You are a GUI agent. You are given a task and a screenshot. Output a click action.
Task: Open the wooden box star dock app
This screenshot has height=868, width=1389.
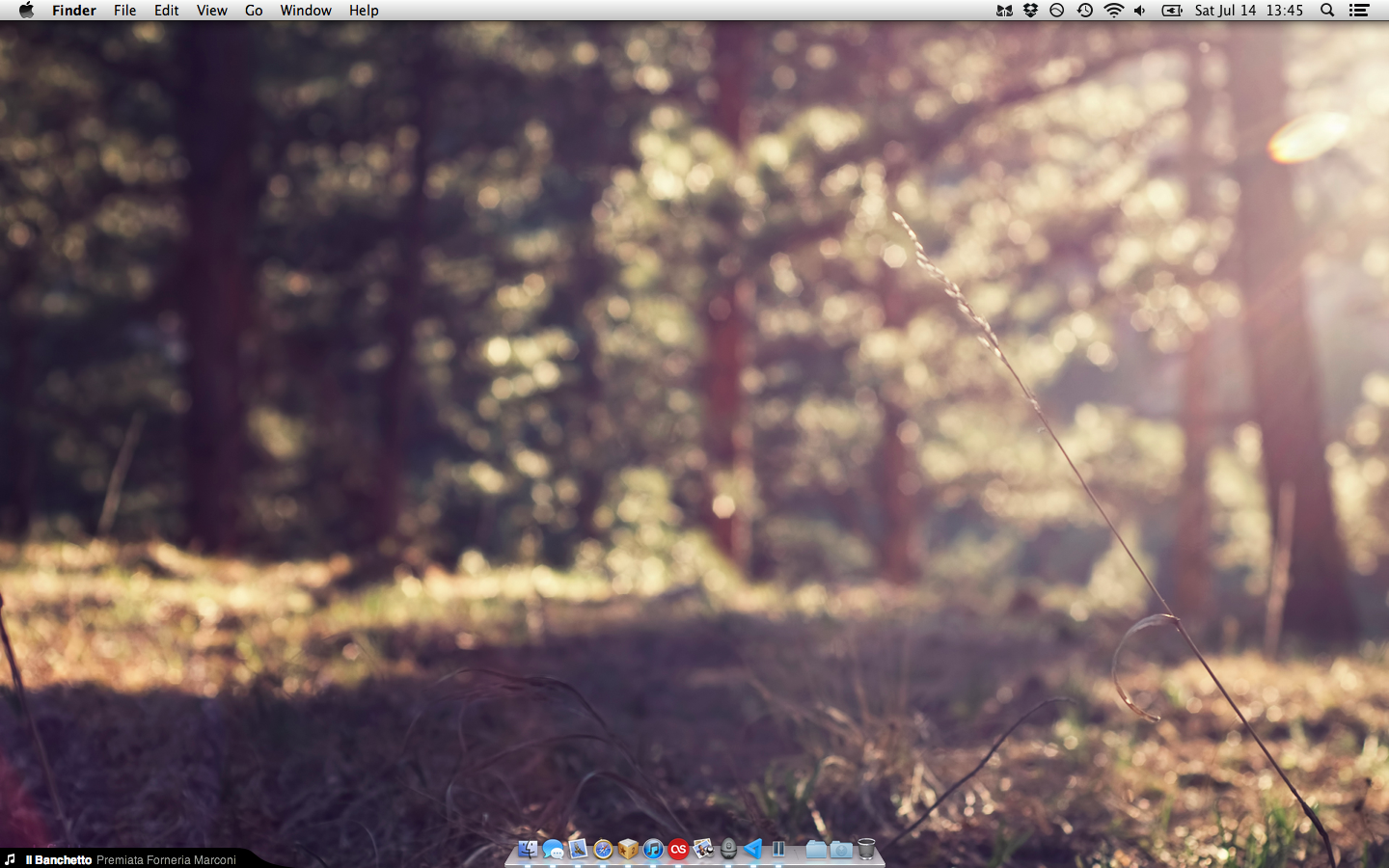628,849
